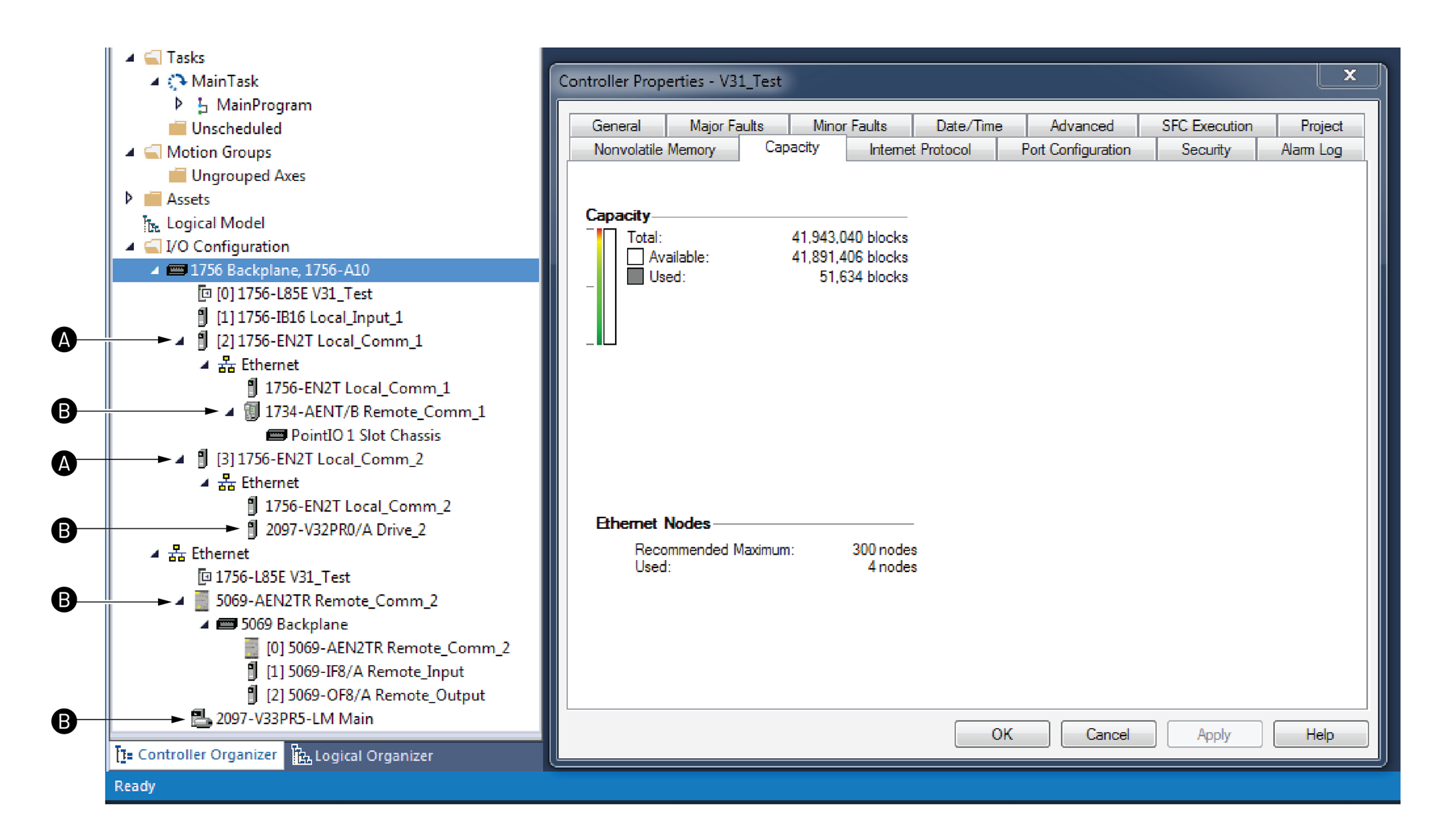Click the Used legend gray box

[x=635, y=277]
